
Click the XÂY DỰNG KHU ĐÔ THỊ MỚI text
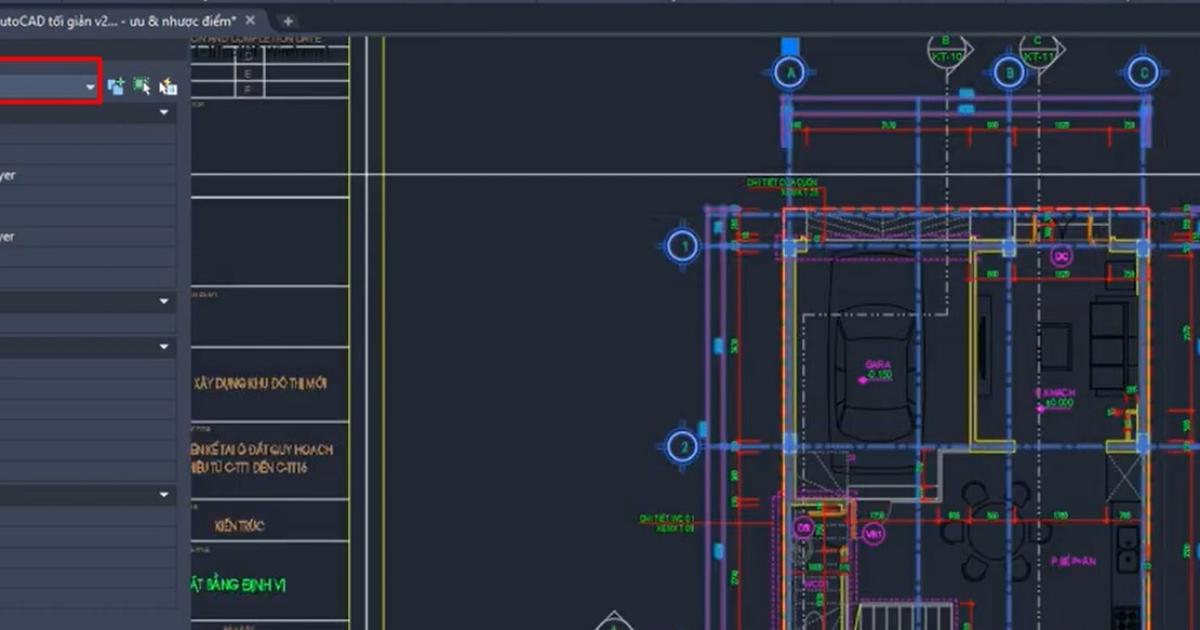pos(263,383)
